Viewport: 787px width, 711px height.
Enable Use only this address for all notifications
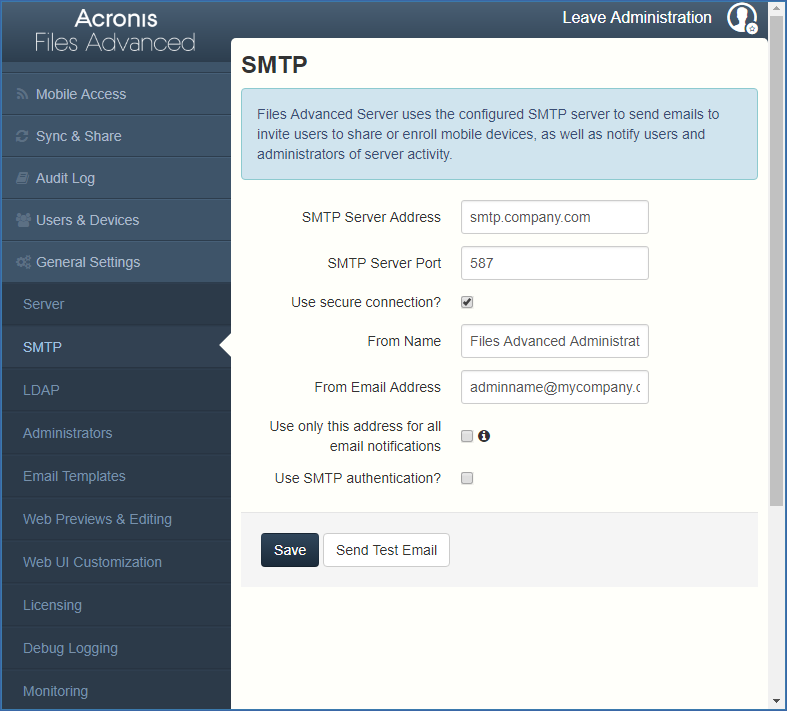click(x=467, y=436)
